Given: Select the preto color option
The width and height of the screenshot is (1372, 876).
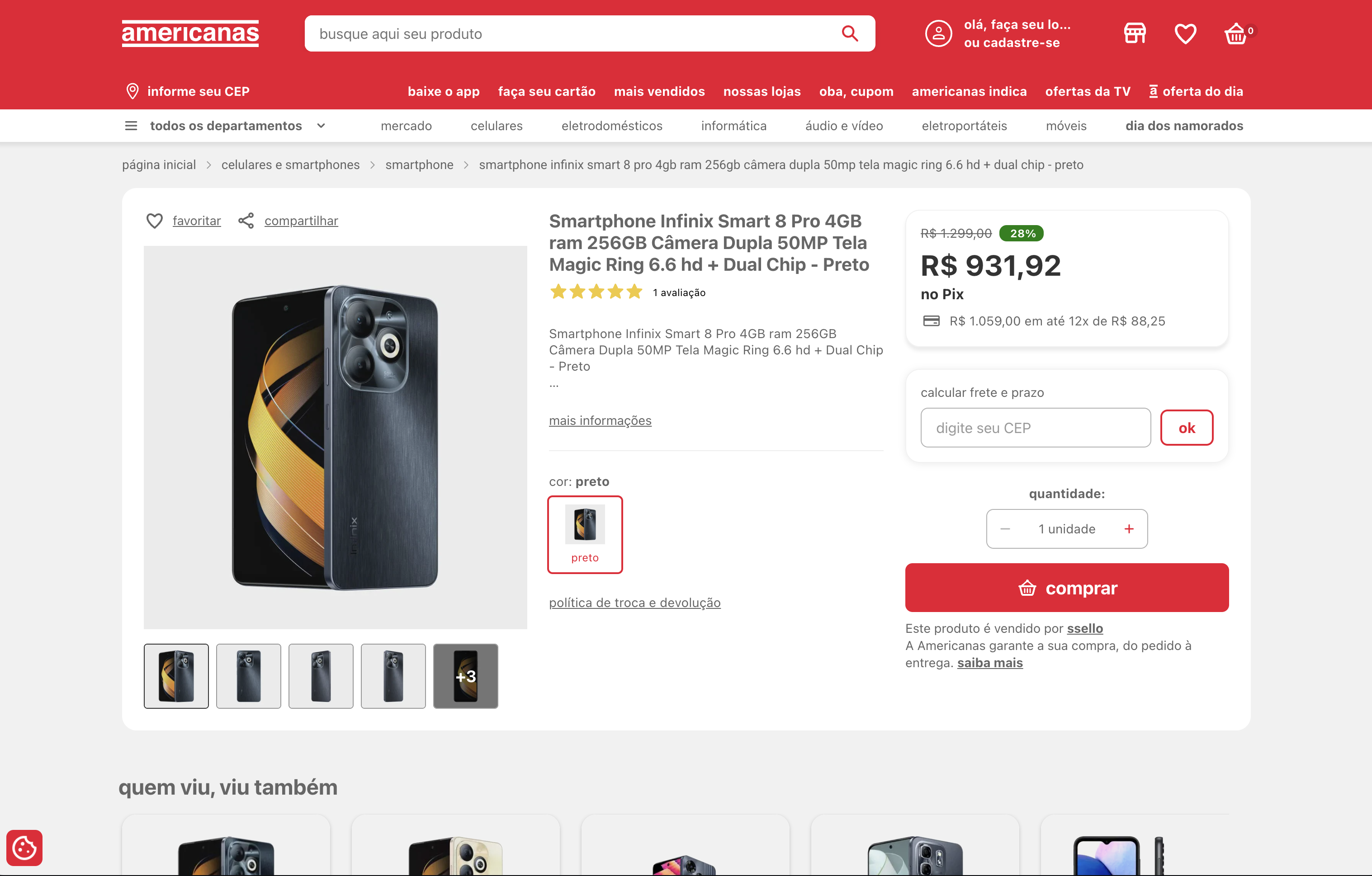Looking at the screenshot, I should [585, 535].
